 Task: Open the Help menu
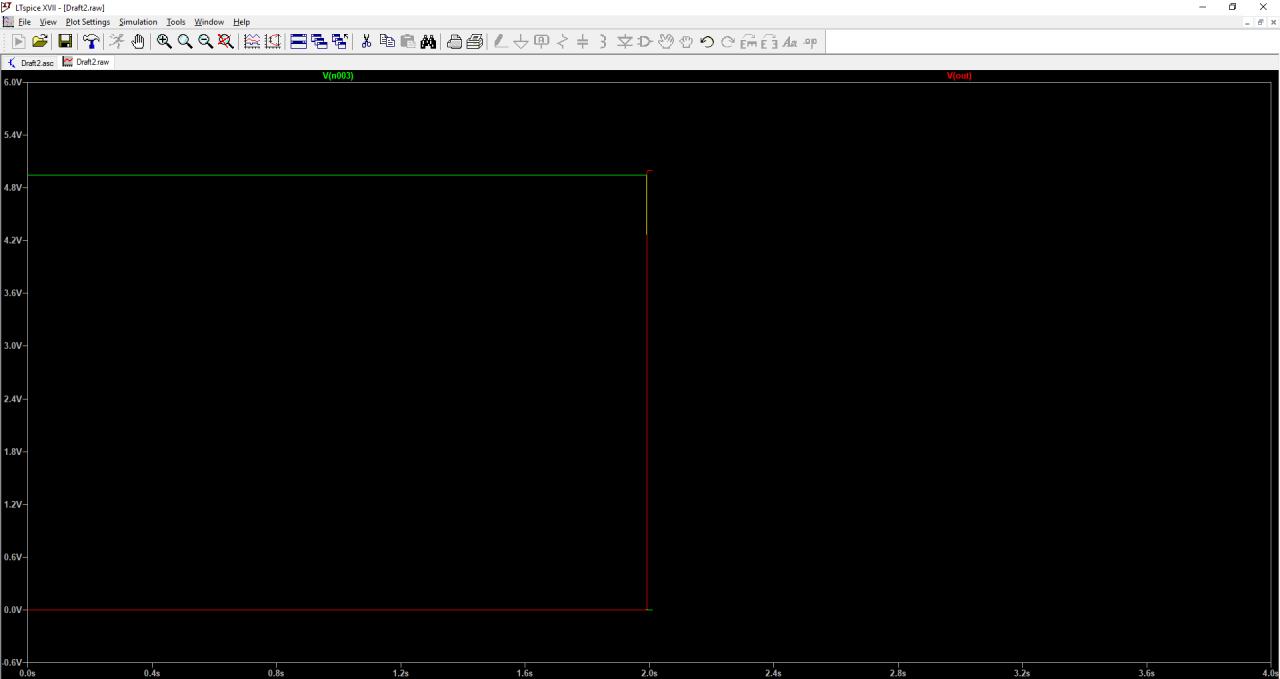pos(241,22)
